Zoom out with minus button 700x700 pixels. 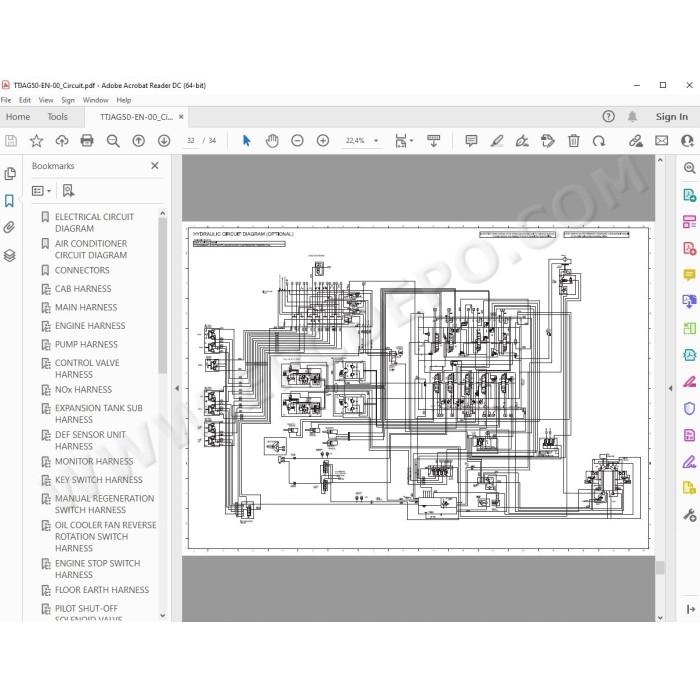297,141
